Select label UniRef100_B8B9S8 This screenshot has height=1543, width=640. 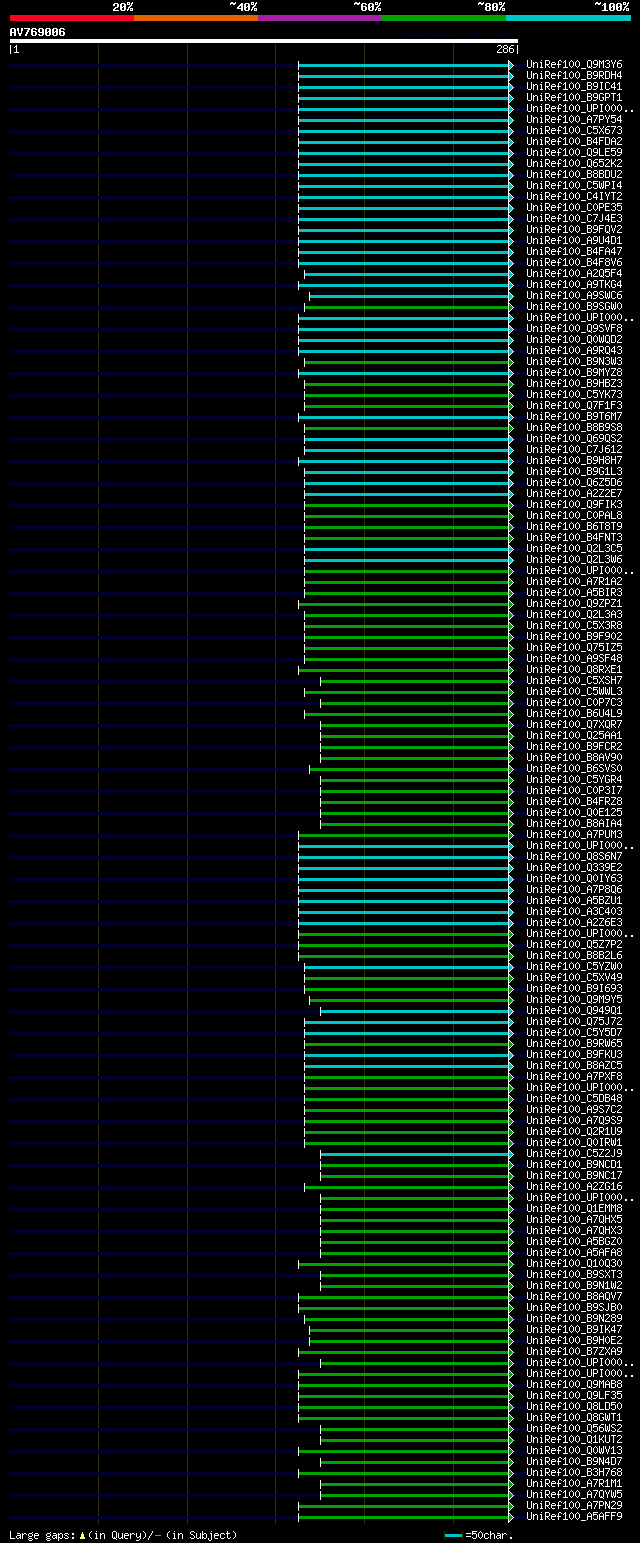[x=574, y=427]
